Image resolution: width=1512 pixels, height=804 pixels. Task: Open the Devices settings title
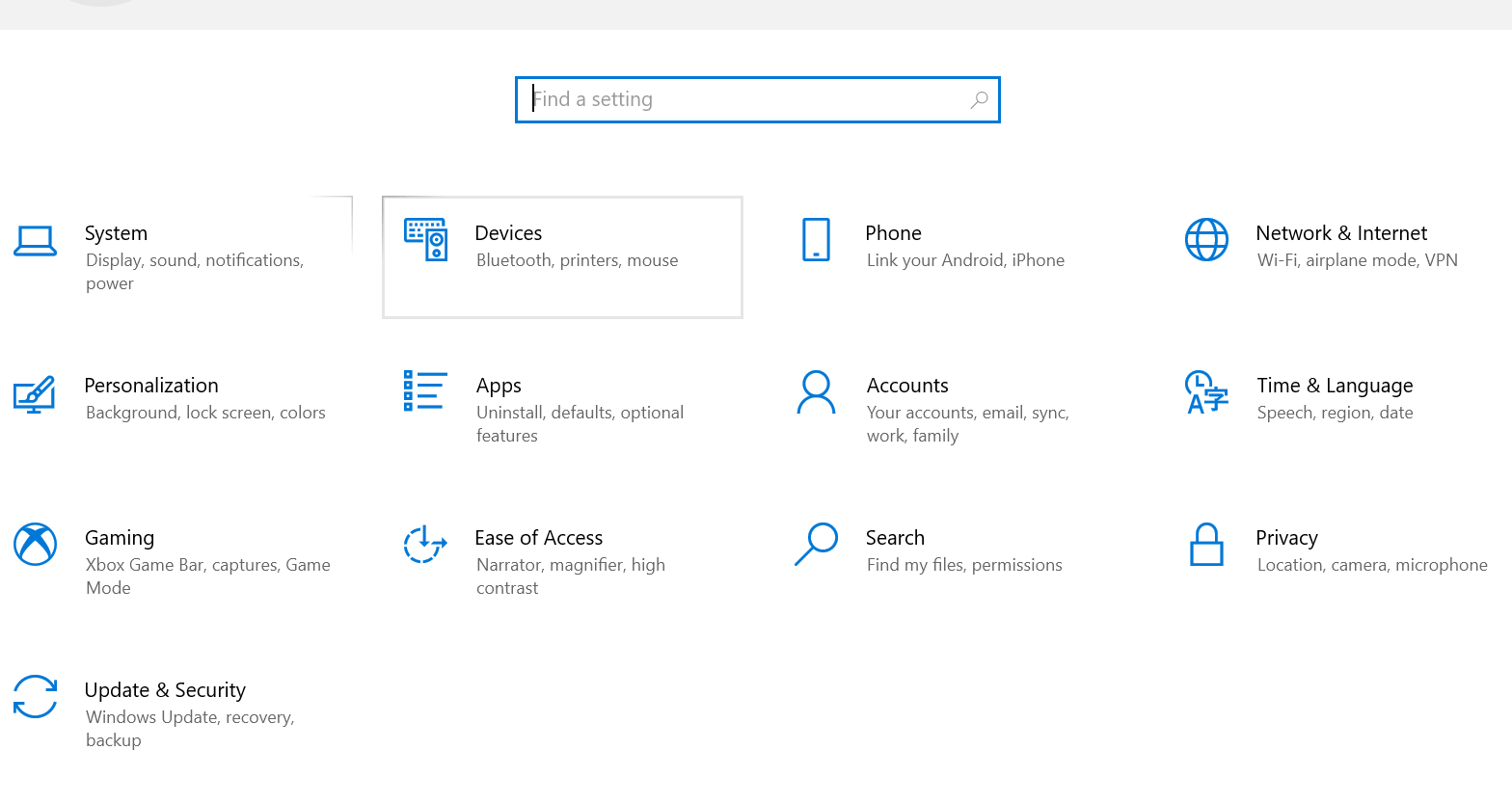click(508, 233)
